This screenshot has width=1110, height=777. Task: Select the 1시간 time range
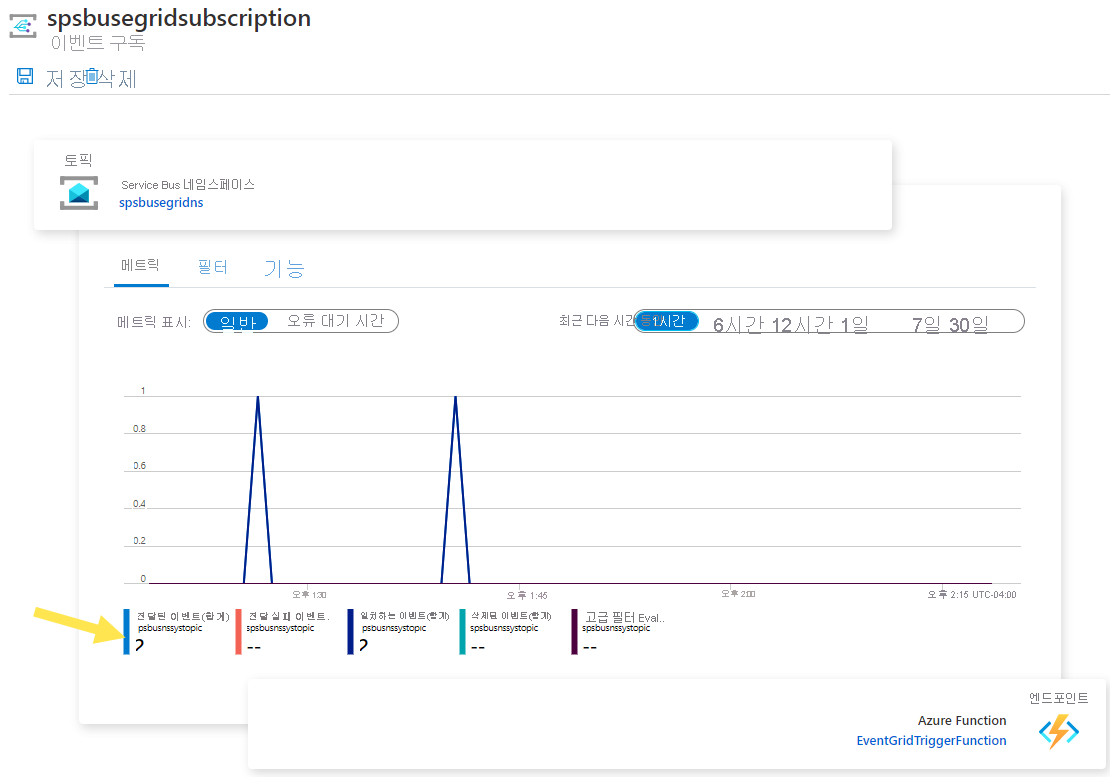(667, 321)
